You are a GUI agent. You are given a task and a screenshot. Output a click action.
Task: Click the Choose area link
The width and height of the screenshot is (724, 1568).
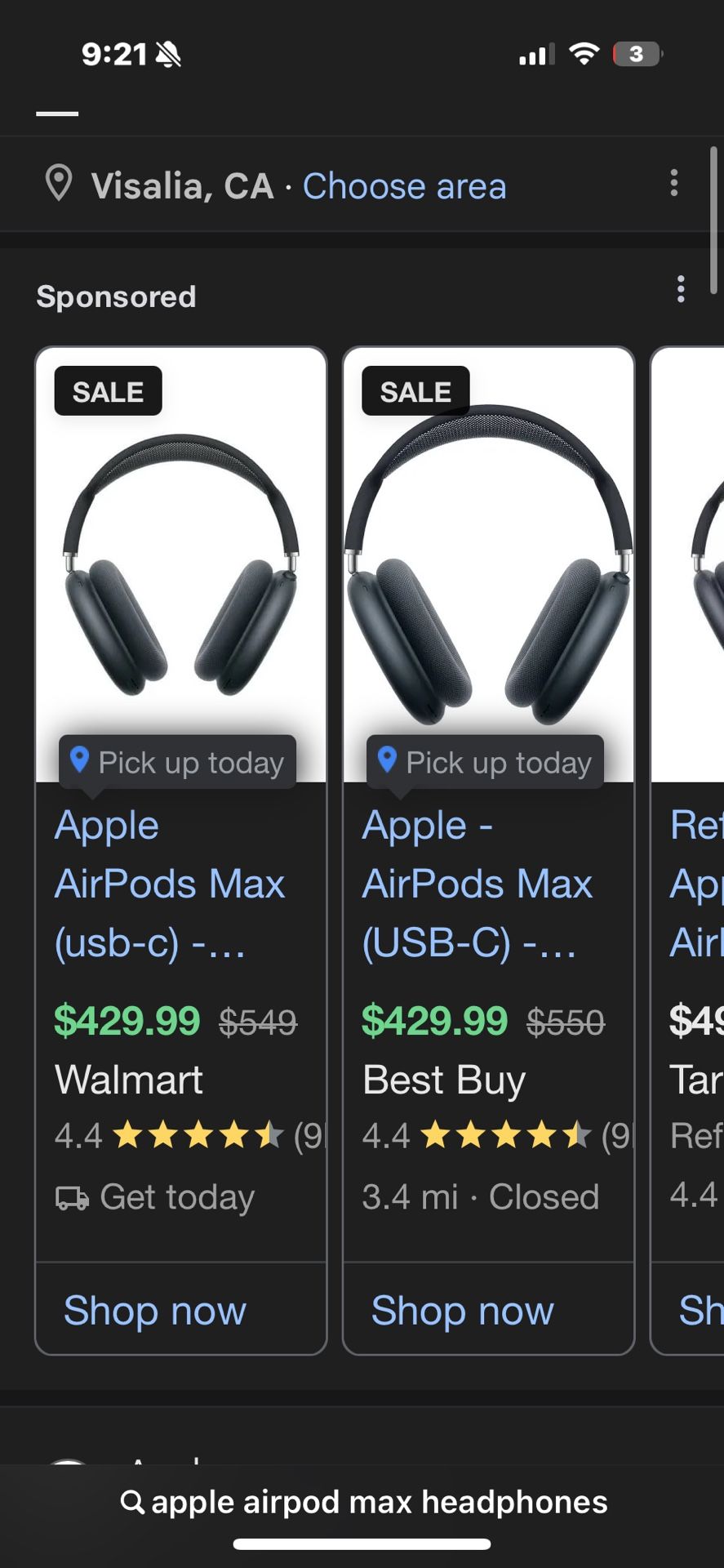coord(404,186)
